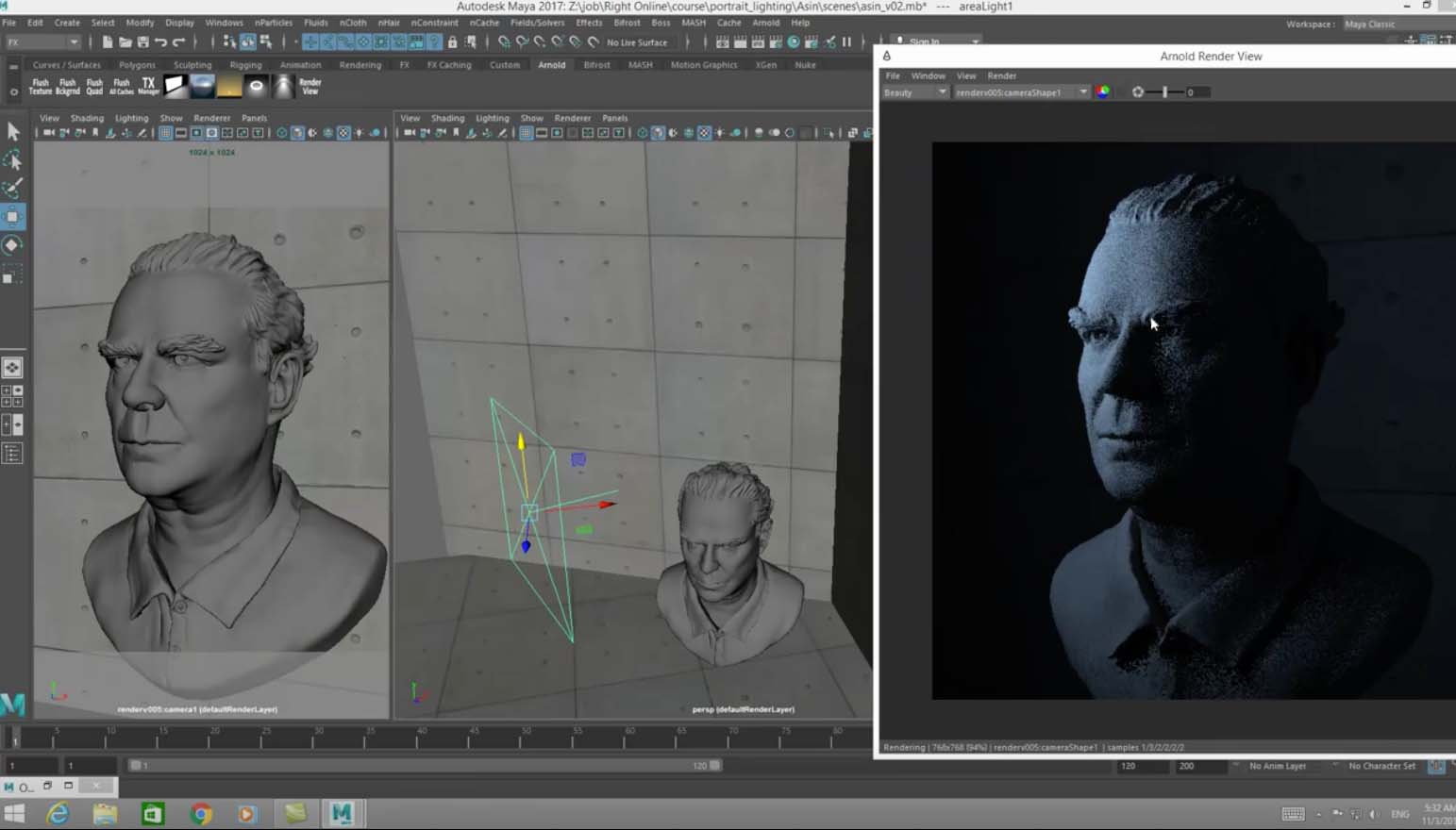Click the skydome light shelf icon
Image resolution: width=1456 pixels, height=830 pixels.
[x=203, y=87]
